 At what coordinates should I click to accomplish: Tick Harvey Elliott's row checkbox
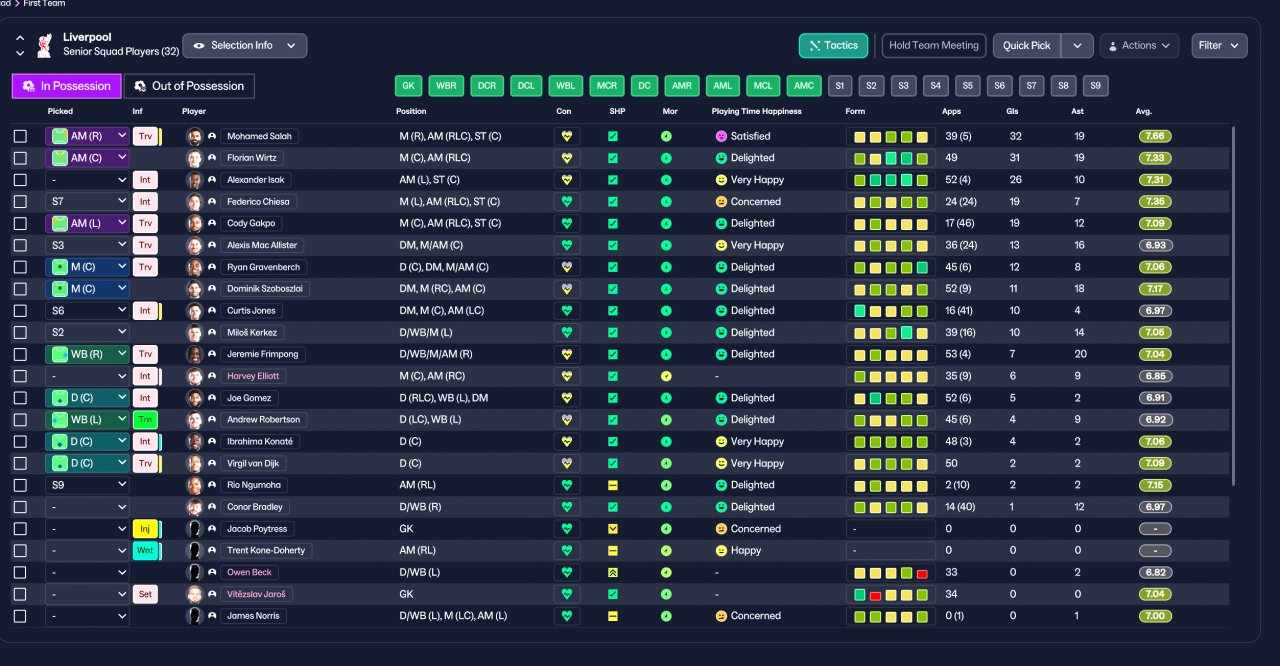(20, 376)
